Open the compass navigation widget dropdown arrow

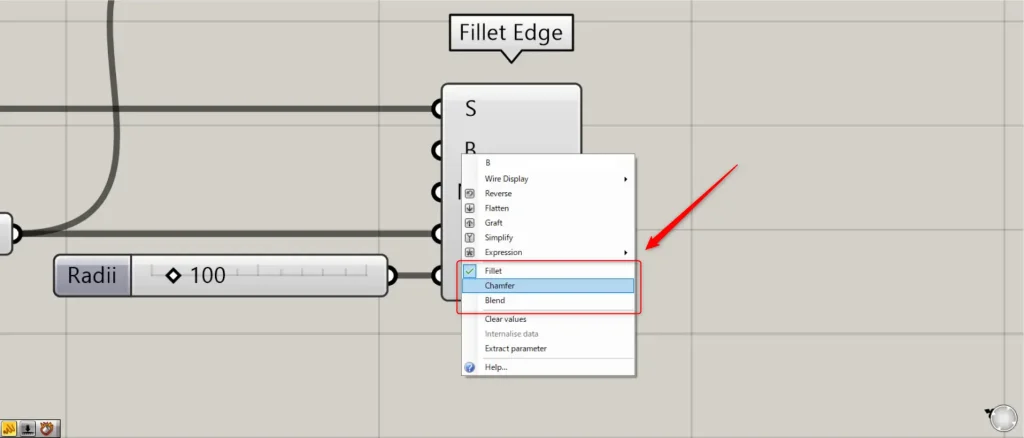point(988,412)
